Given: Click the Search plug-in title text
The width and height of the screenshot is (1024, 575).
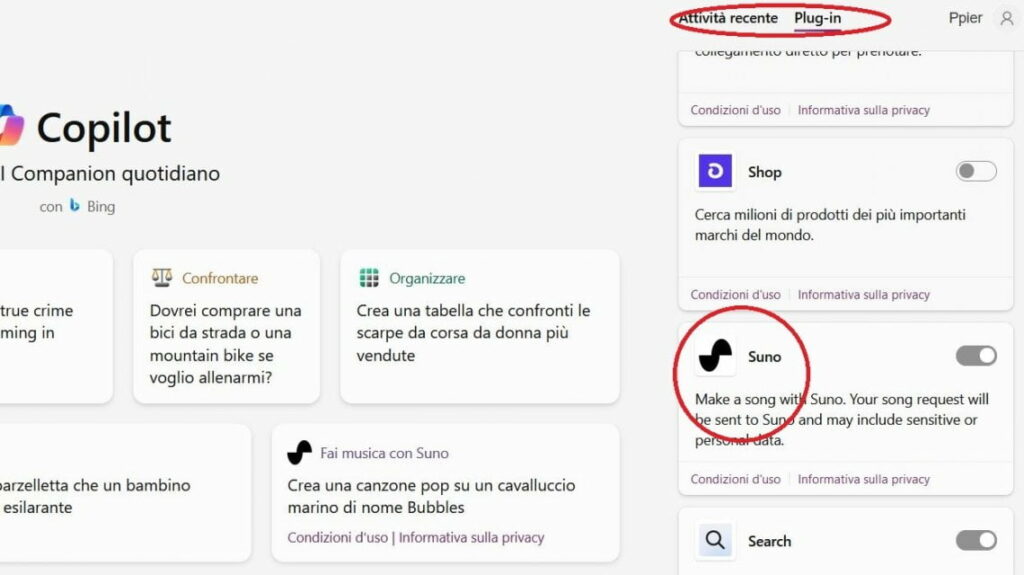Looking at the screenshot, I should pyautogui.click(x=769, y=541).
